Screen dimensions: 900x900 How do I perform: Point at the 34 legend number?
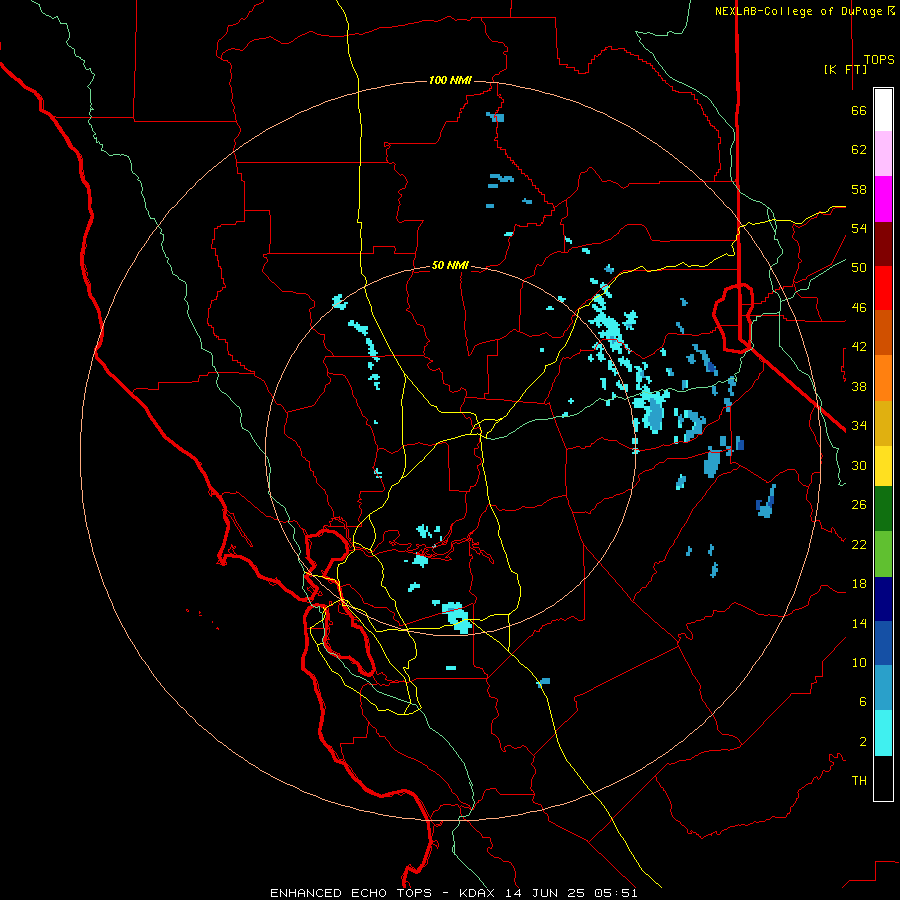point(859,426)
